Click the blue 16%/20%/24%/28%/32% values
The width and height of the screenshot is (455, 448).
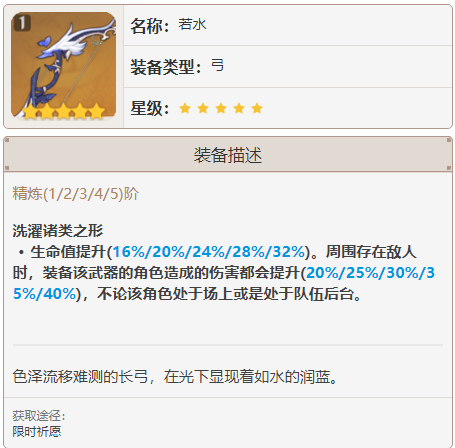click(209, 252)
